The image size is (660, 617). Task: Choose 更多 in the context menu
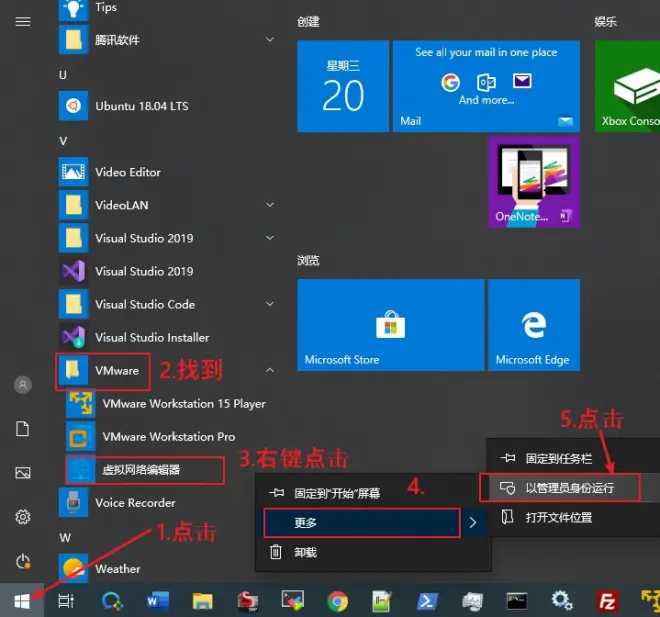pyautogui.click(x=373, y=523)
